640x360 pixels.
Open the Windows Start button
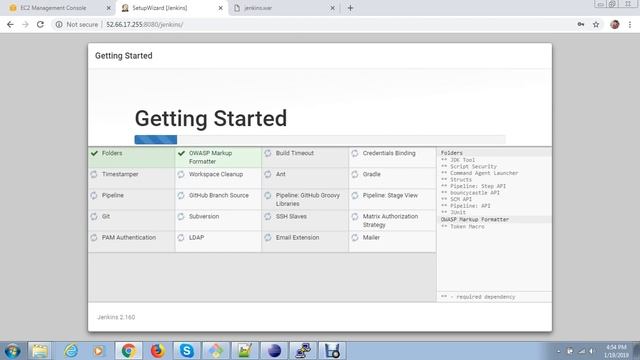tap(12, 351)
